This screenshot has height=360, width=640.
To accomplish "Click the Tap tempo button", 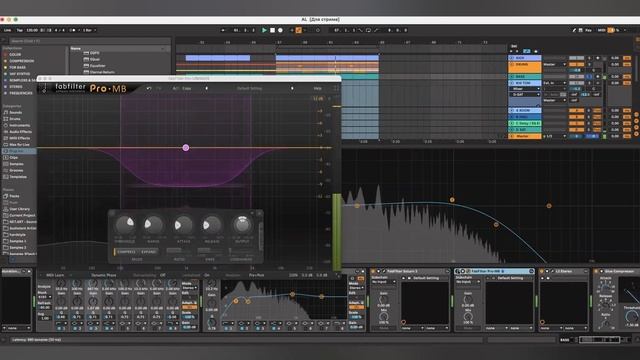I will tap(20, 30).
